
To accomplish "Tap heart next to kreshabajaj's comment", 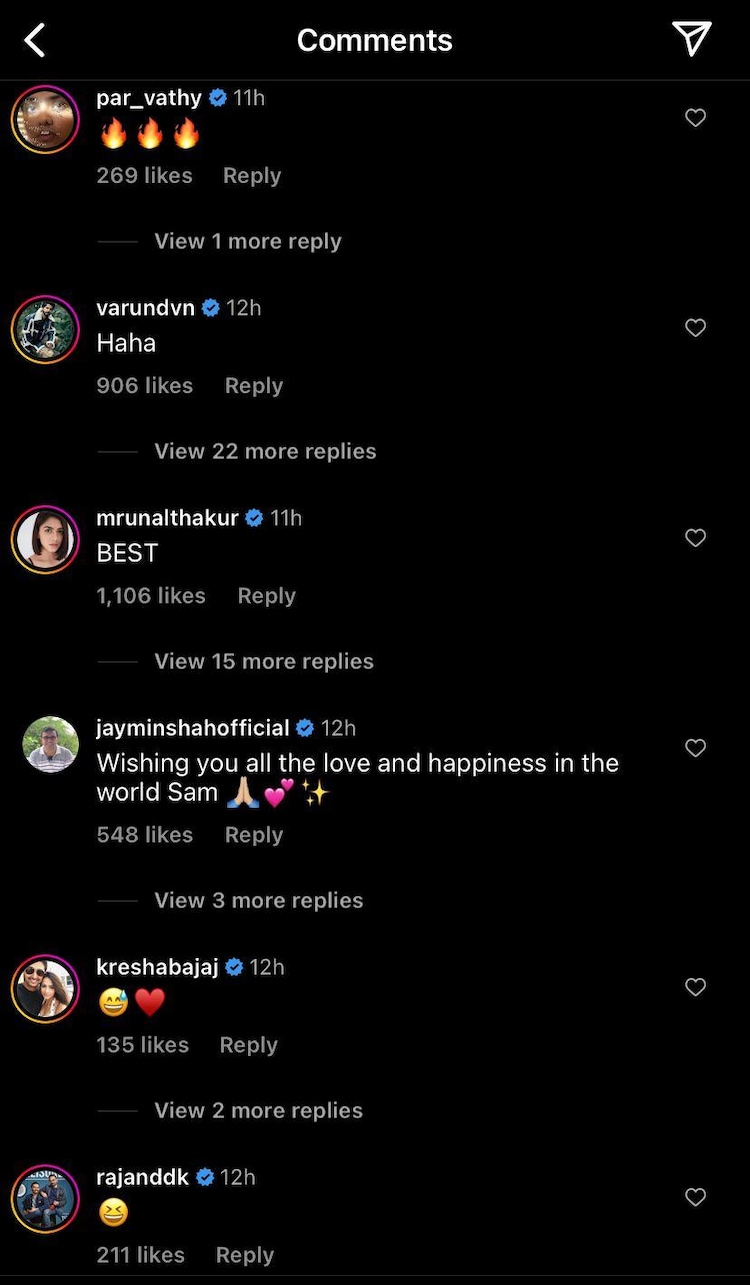I will coord(695,987).
